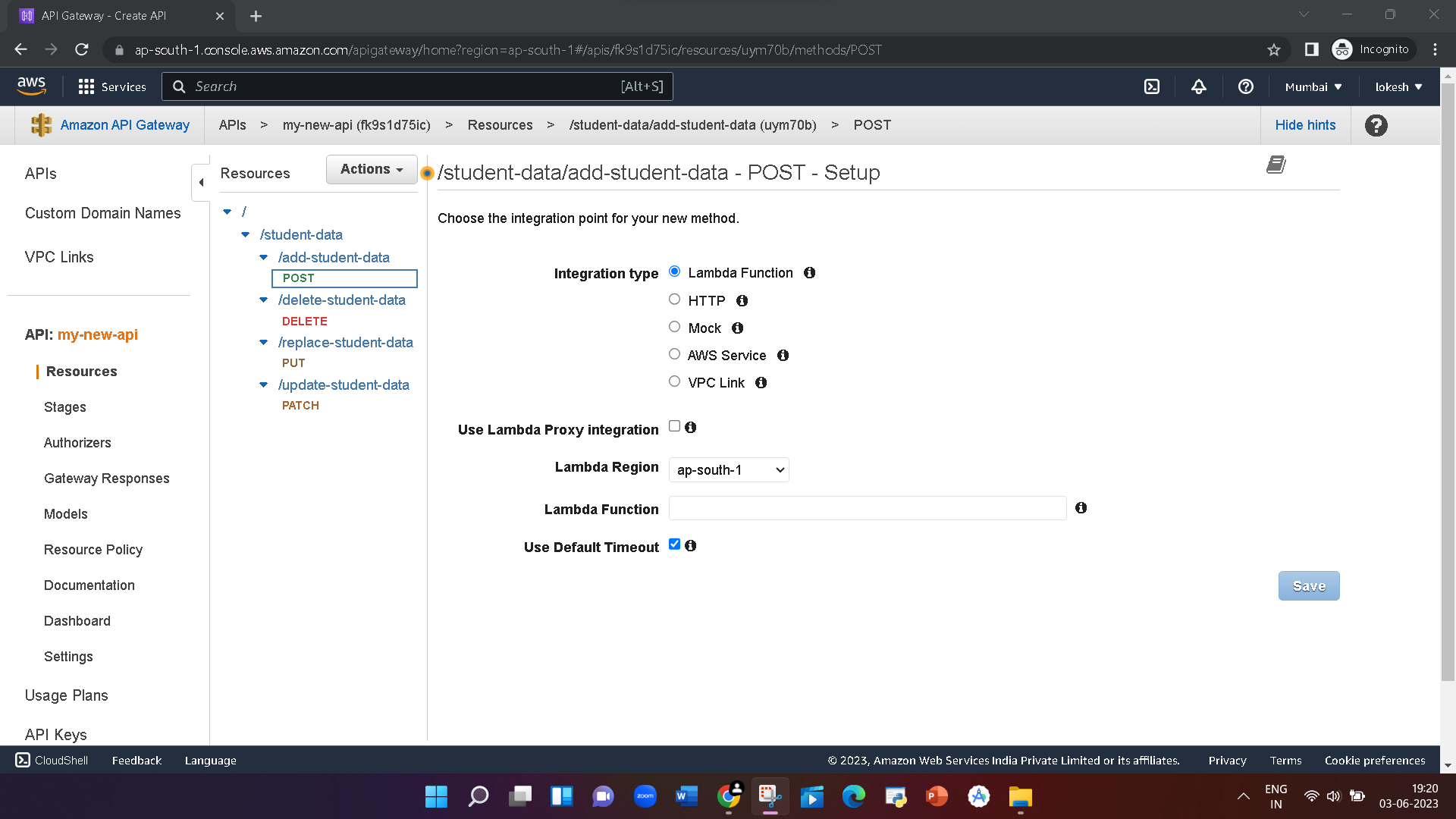Click the Save button
This screenshot has height=819, width=1456.
pyautogui.click(x=1308, y=585)
